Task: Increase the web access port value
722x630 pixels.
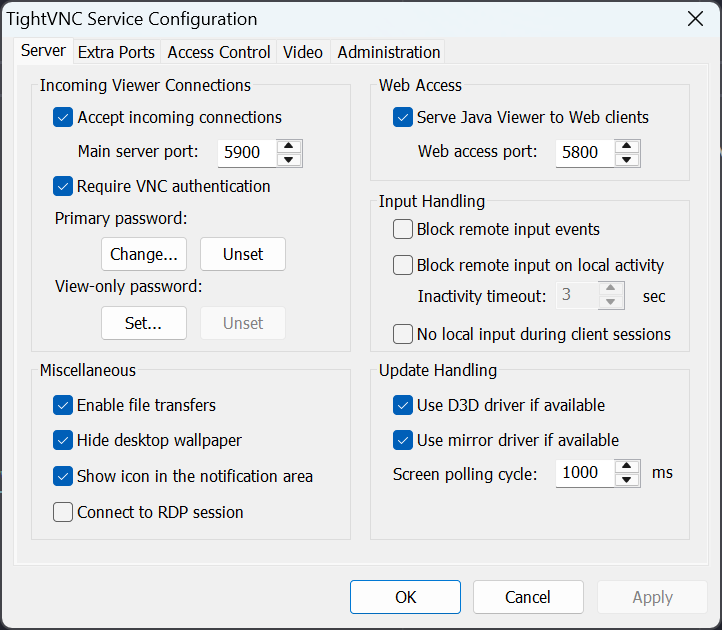Action: click(x=627, y=146)
